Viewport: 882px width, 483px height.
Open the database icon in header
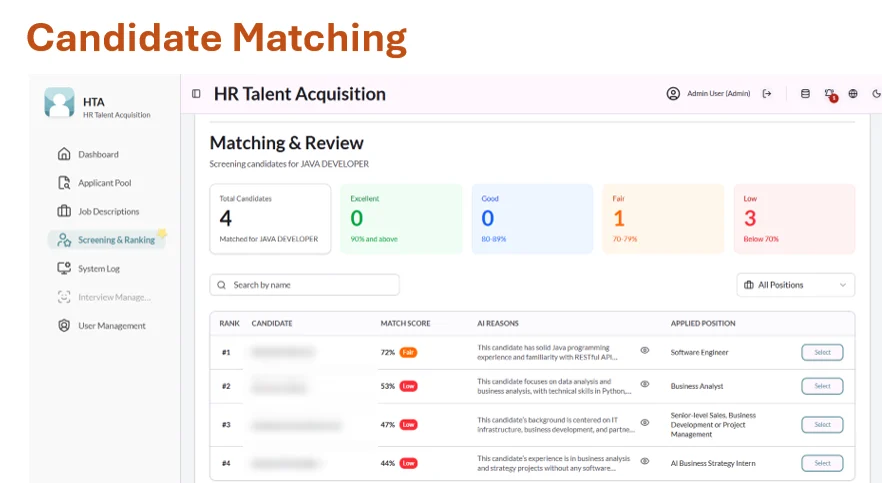[x=805, y=93]
